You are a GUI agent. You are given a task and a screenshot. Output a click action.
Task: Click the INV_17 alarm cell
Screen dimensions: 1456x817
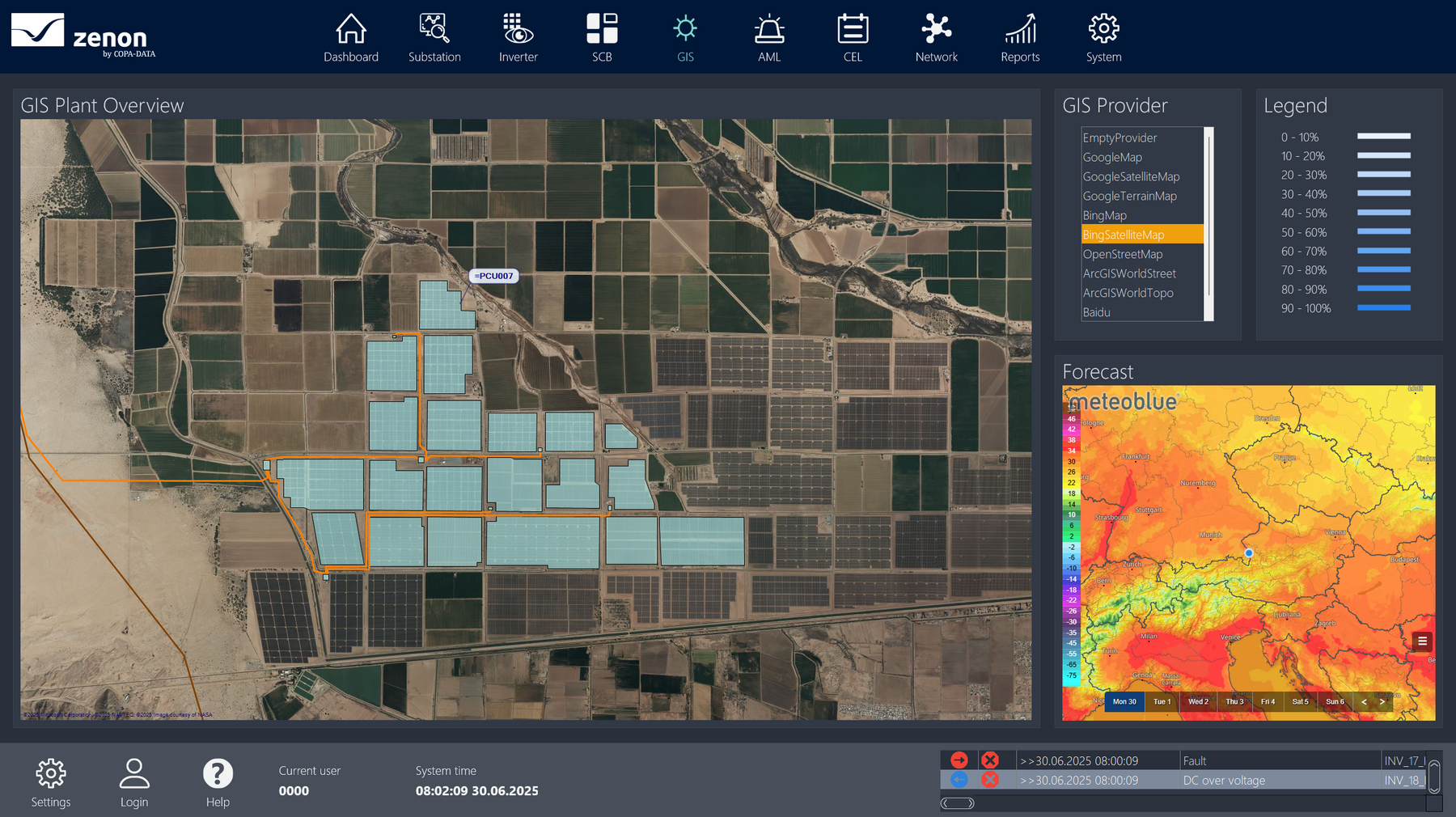[1403, 760]
